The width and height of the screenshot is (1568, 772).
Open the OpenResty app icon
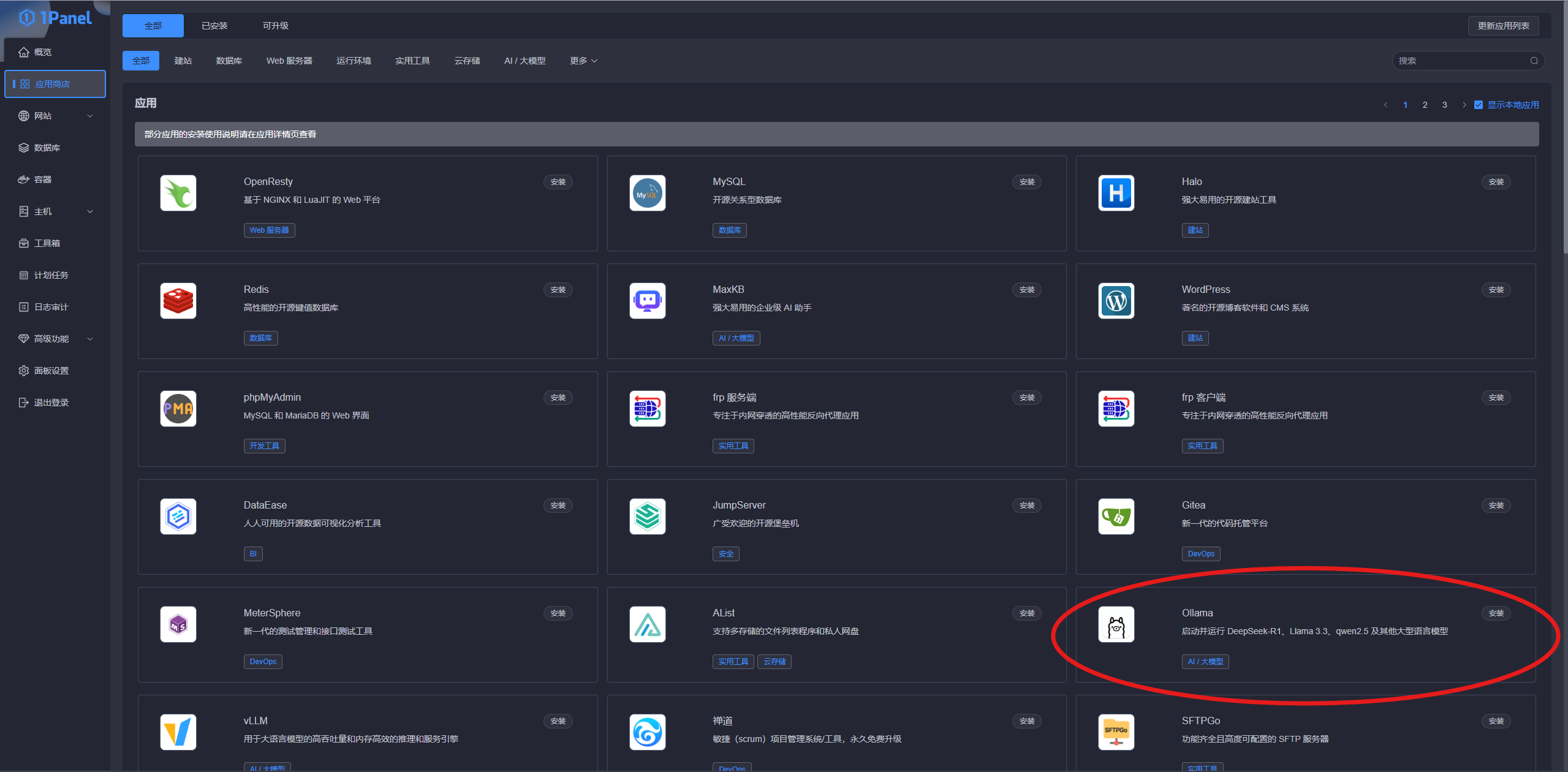178,193
